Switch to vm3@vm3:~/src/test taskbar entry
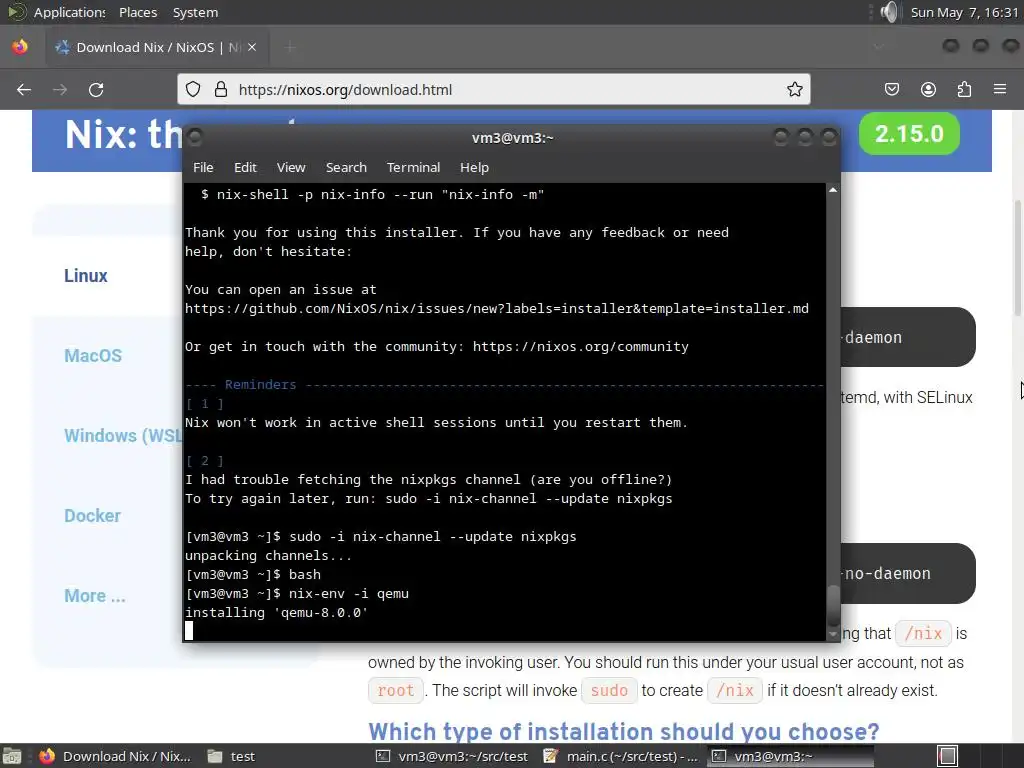Viewport: 1024px width, 768px height. [453, 756]
